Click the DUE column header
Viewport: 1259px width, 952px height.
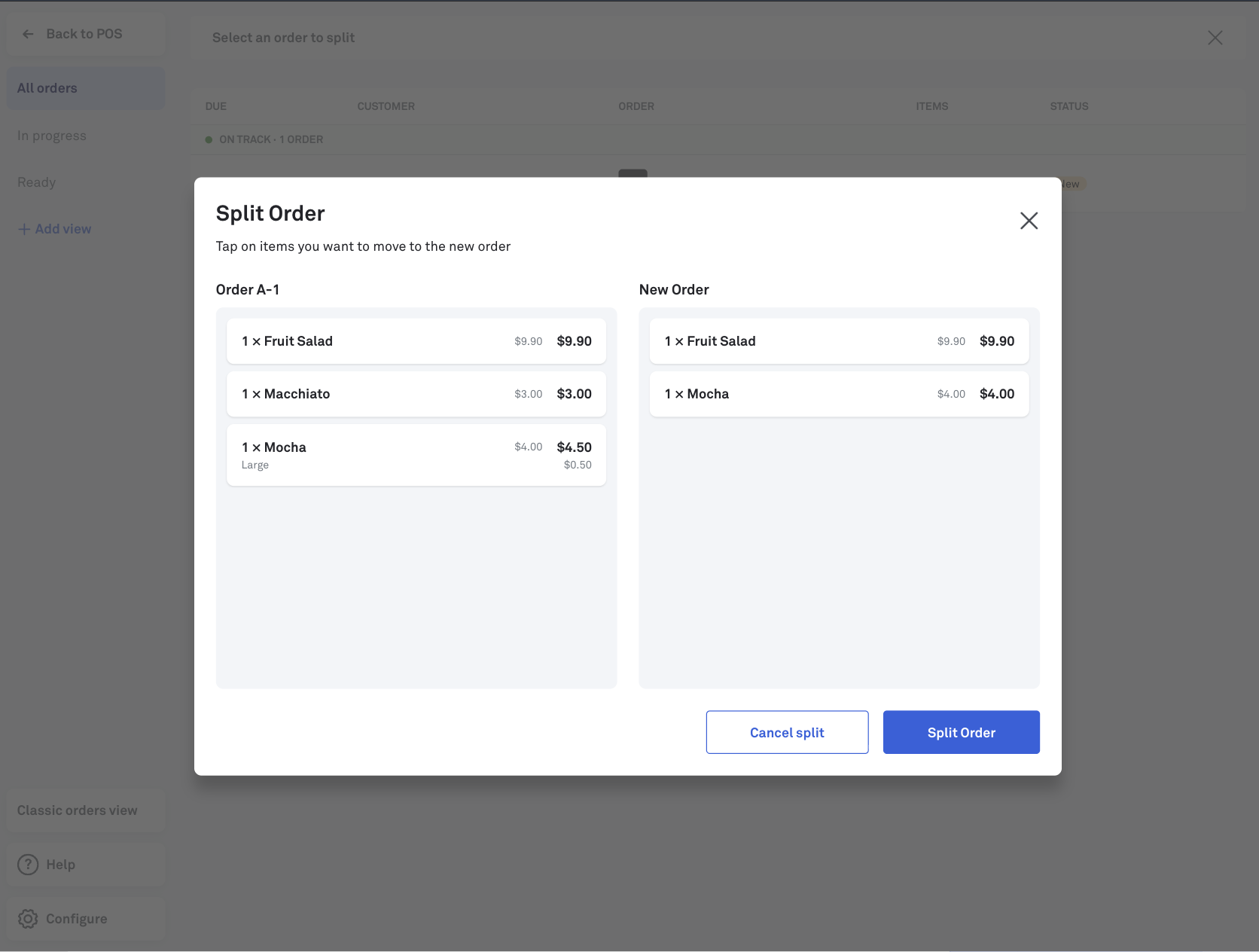pyautogui.click(x=216, y=106)
